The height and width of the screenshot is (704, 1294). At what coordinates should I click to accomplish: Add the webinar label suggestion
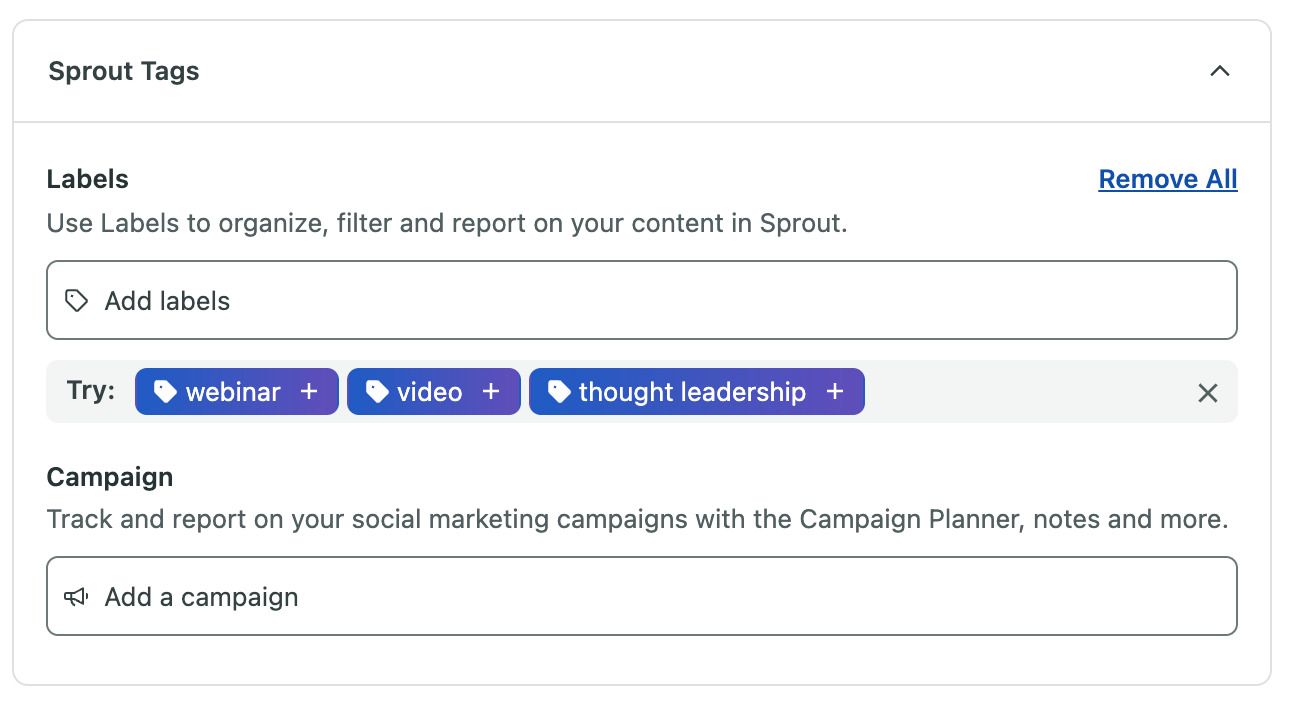point(236,391)
